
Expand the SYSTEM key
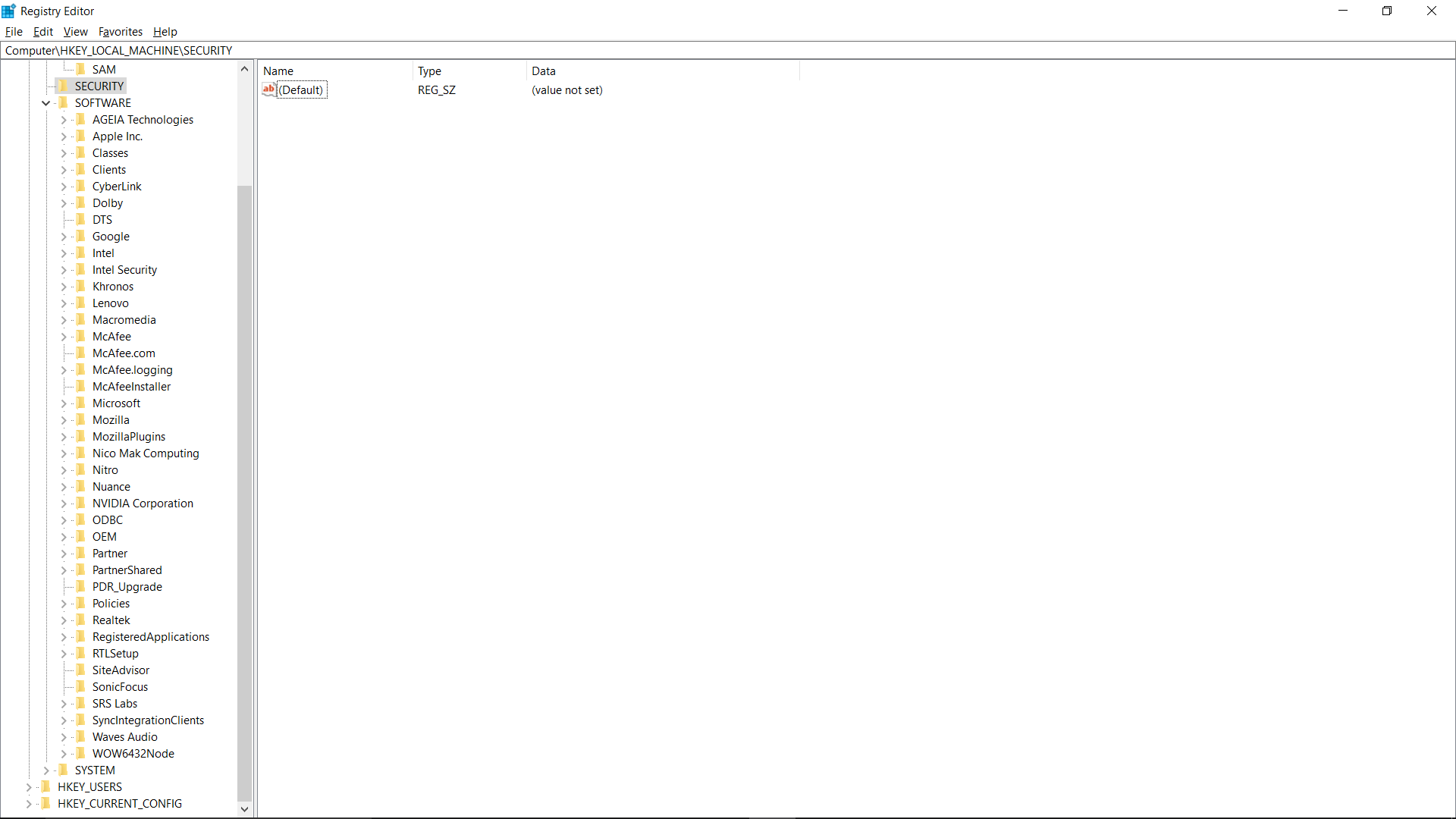coord(46,770)
